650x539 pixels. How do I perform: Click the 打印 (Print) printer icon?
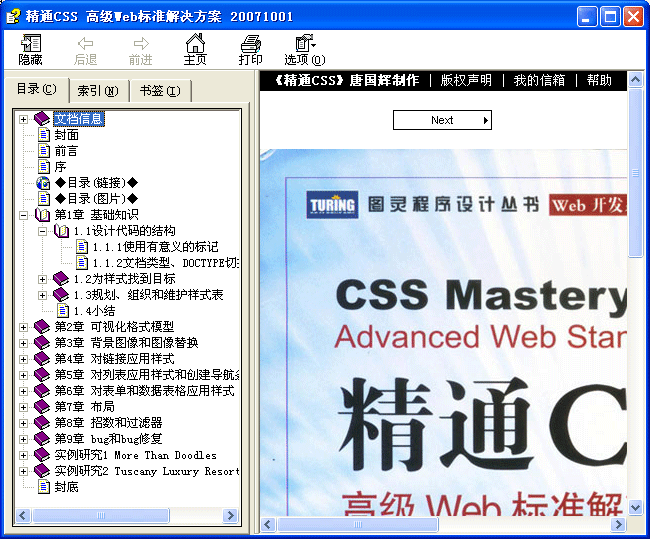pos(250,44)
